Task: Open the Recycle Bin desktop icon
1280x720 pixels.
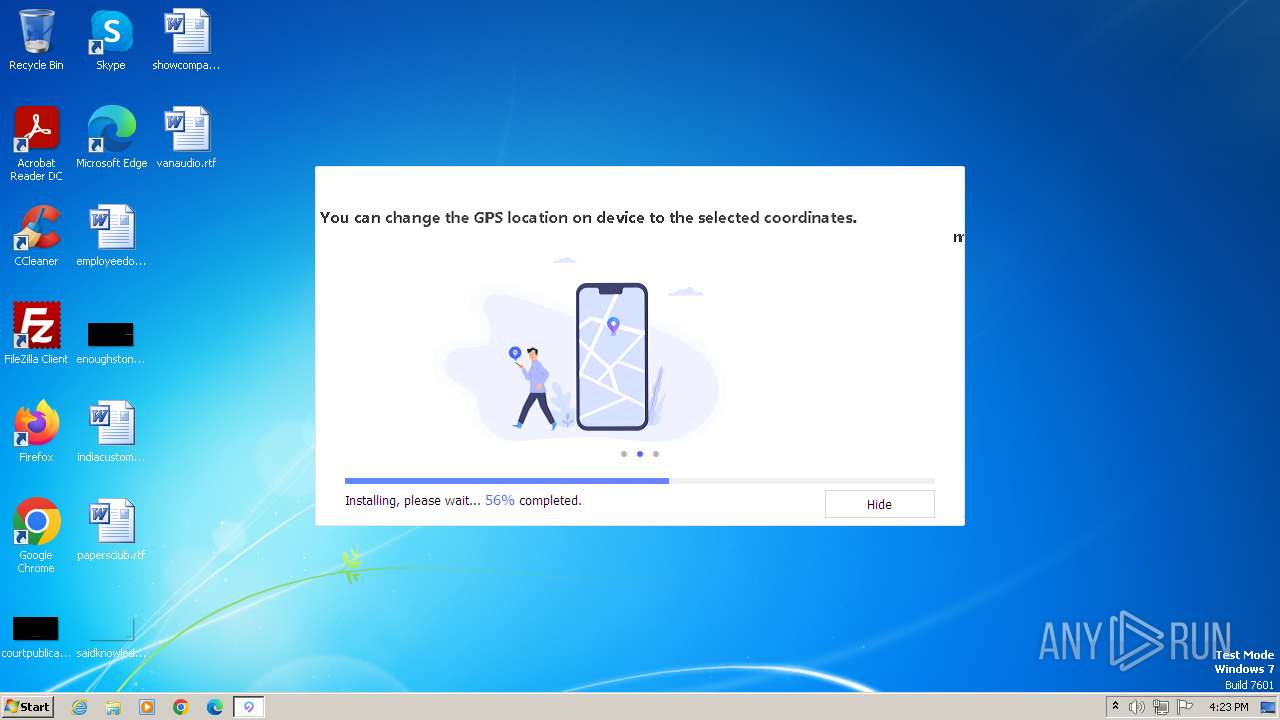Action: click(36, 41)
